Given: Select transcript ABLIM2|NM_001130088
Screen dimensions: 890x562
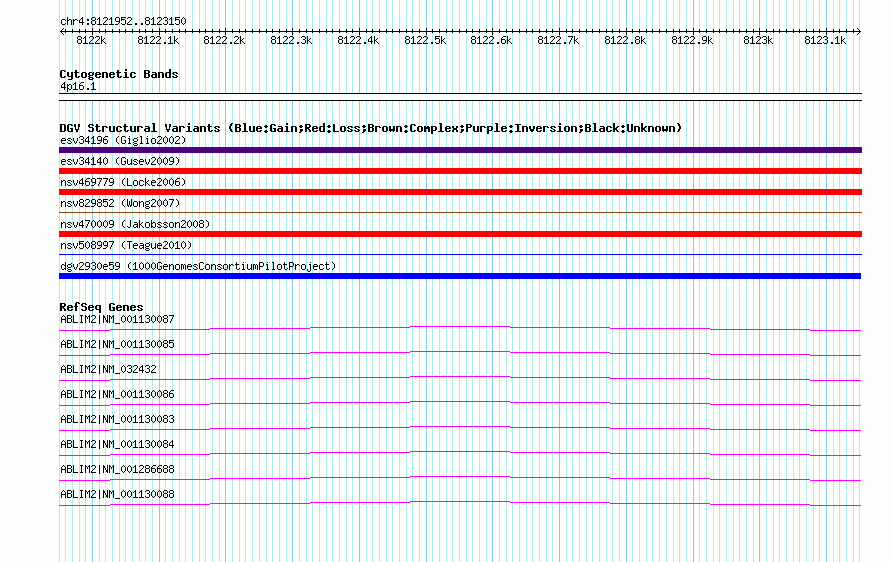Looking at the screenshot, I should click(x=117, y=494).
